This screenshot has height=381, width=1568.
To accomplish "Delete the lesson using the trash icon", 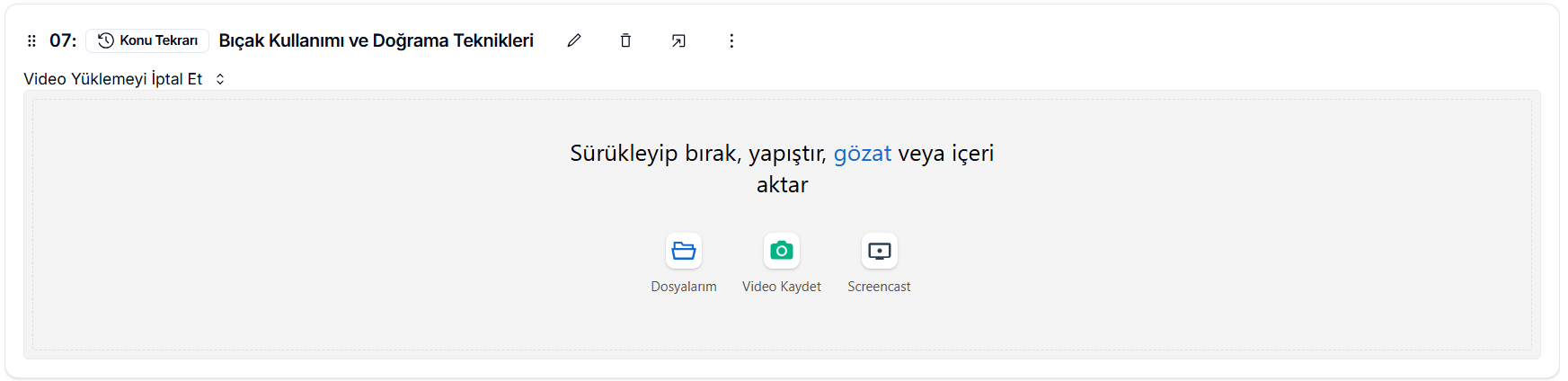I will tap(625, 40).
